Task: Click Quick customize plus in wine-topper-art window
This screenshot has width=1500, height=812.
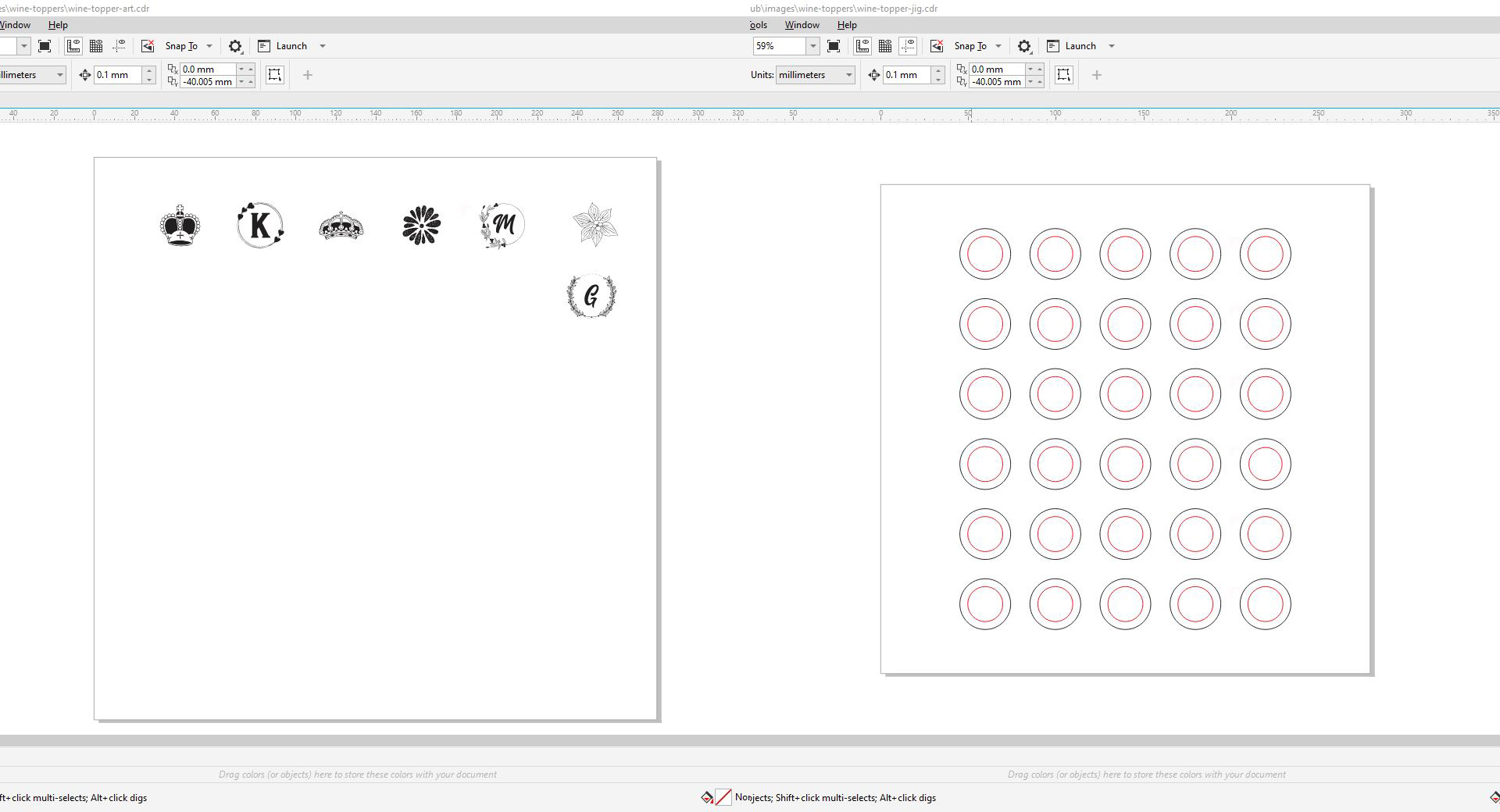Action: point(308,75)
